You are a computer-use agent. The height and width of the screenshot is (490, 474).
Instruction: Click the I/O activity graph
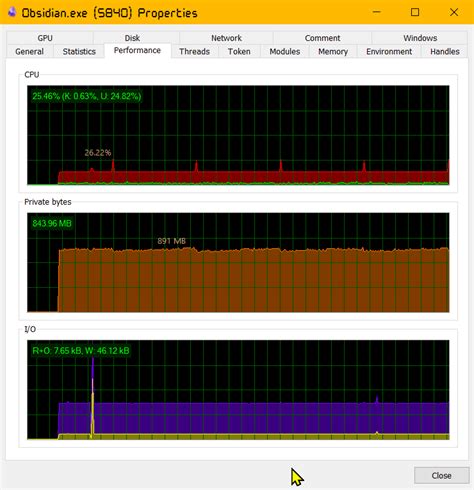pos(238,390)
